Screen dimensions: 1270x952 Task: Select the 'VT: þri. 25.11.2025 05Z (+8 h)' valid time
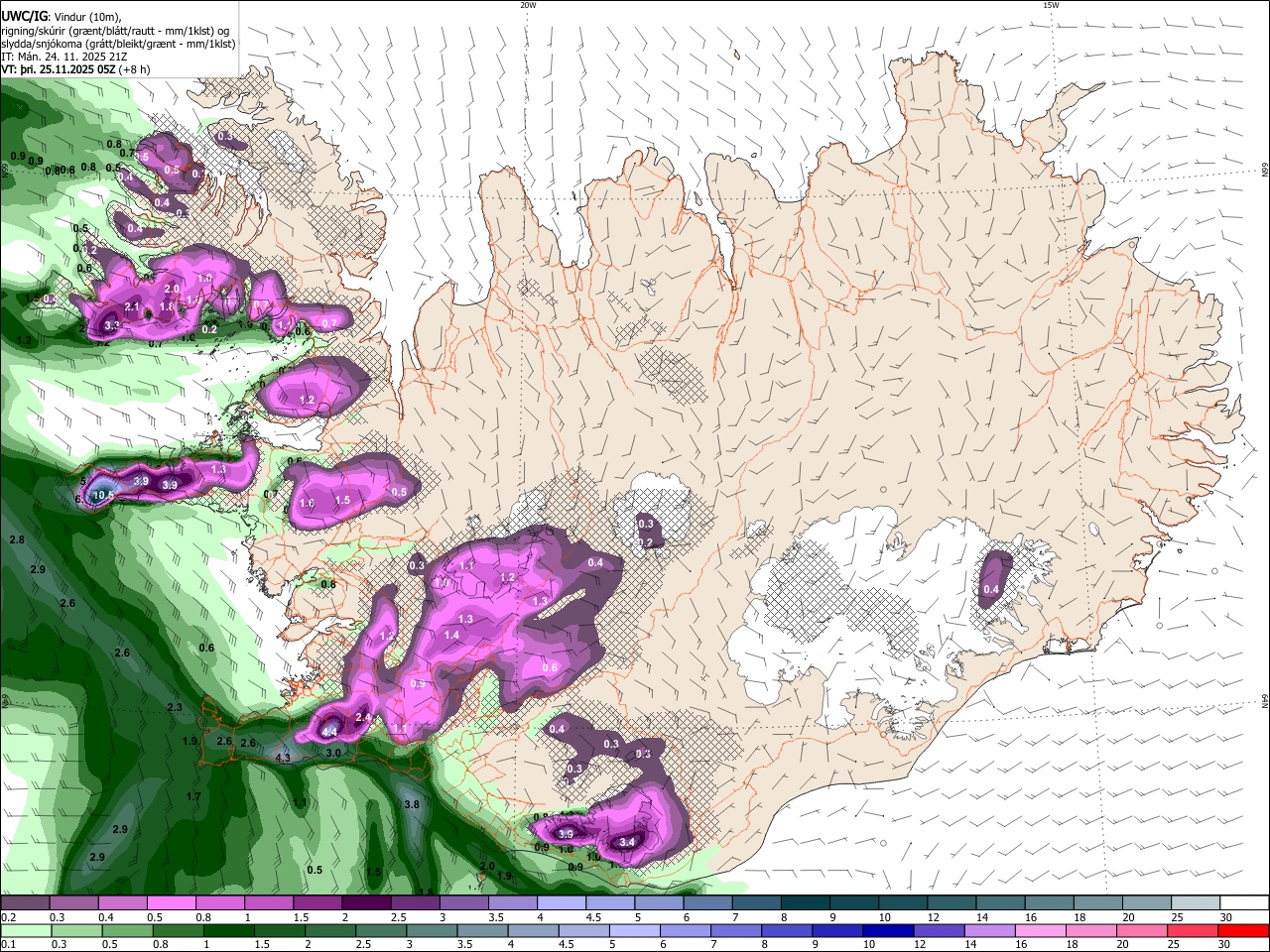pos(76,69)
